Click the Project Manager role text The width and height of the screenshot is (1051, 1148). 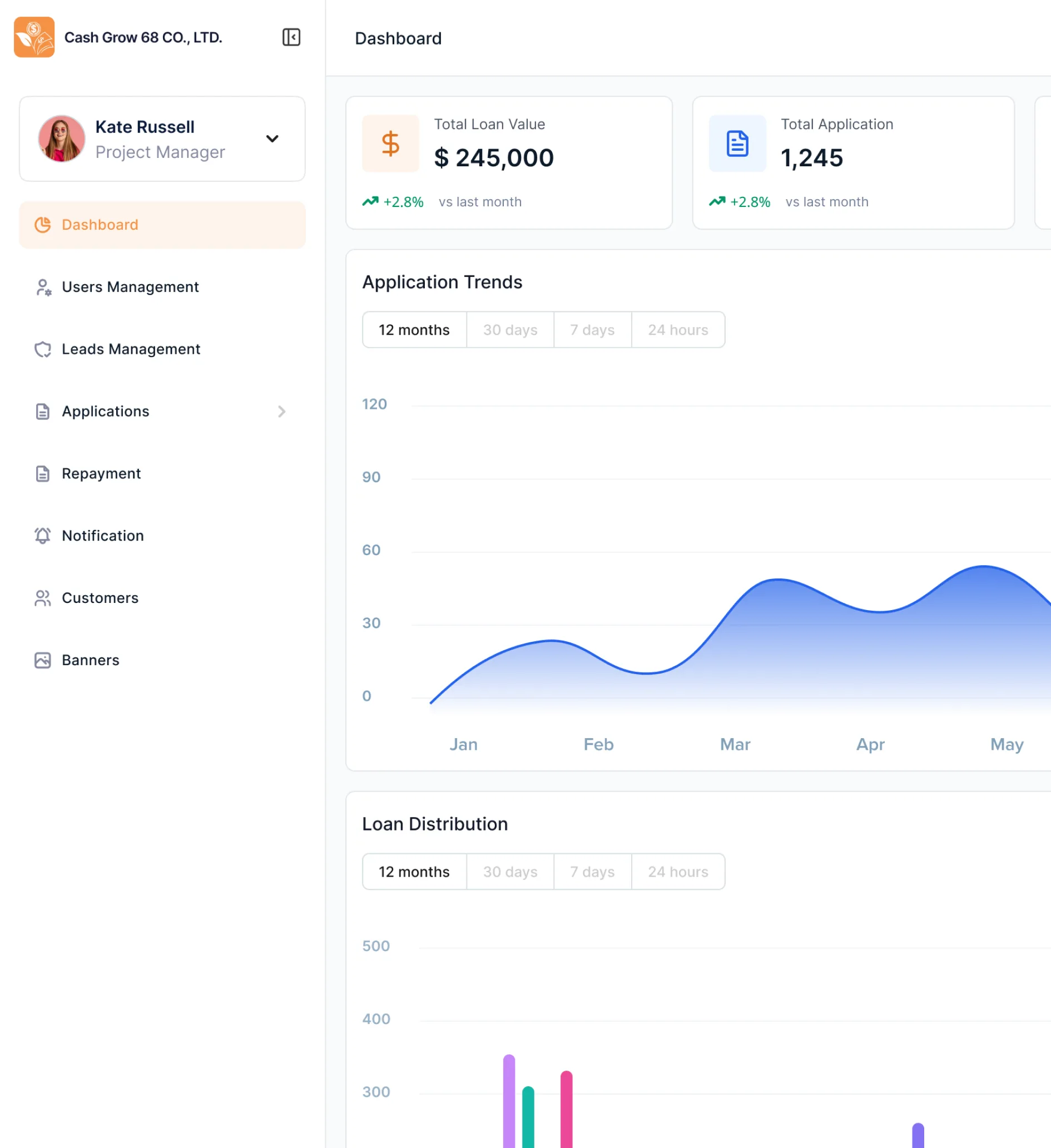coord(160,152)
